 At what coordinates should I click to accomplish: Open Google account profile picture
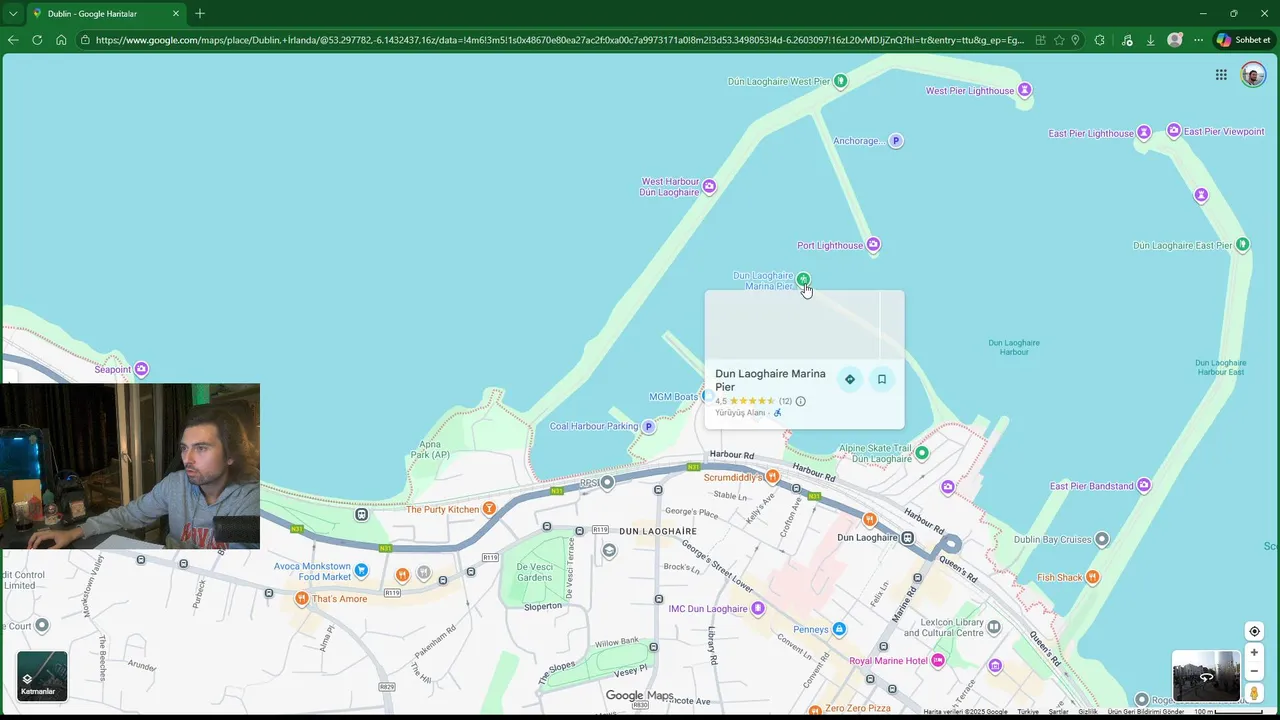tap(1253, 75)
